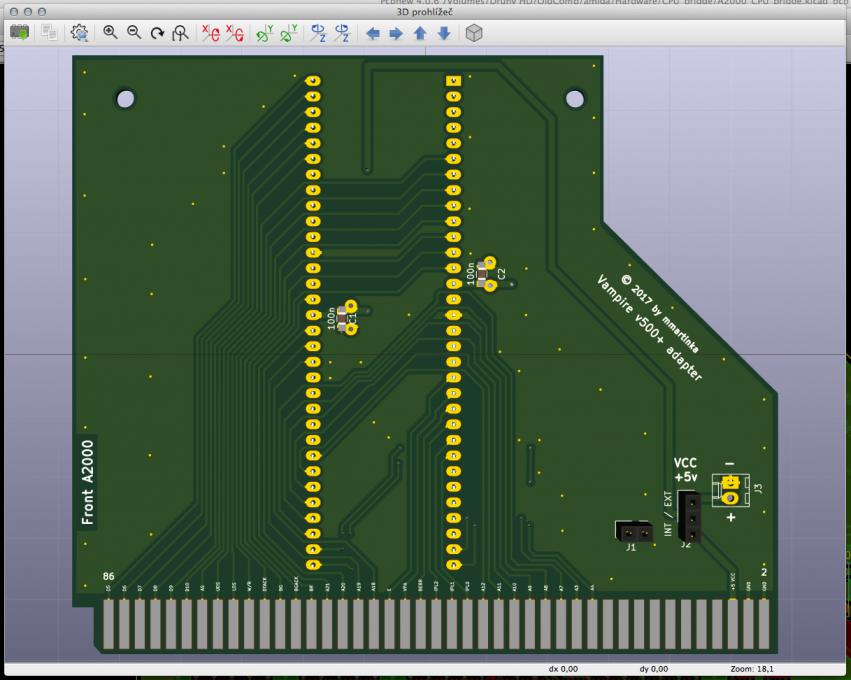Rotate Z clockwise button

pos(318,33)
